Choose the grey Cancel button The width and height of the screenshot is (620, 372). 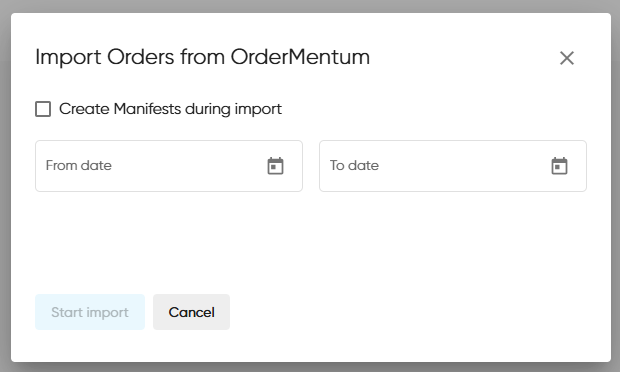click(191, 312)
